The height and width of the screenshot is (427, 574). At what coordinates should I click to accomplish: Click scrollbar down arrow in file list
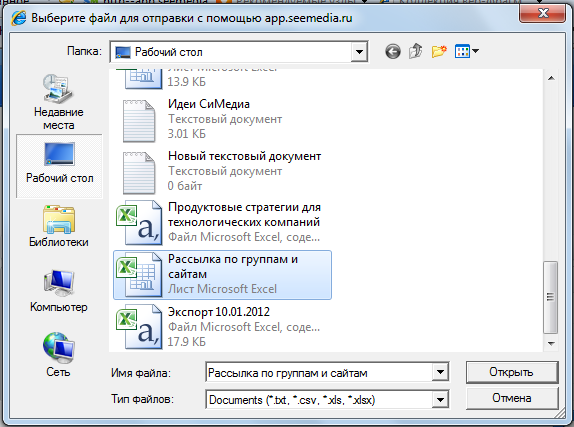click(551, 344)
